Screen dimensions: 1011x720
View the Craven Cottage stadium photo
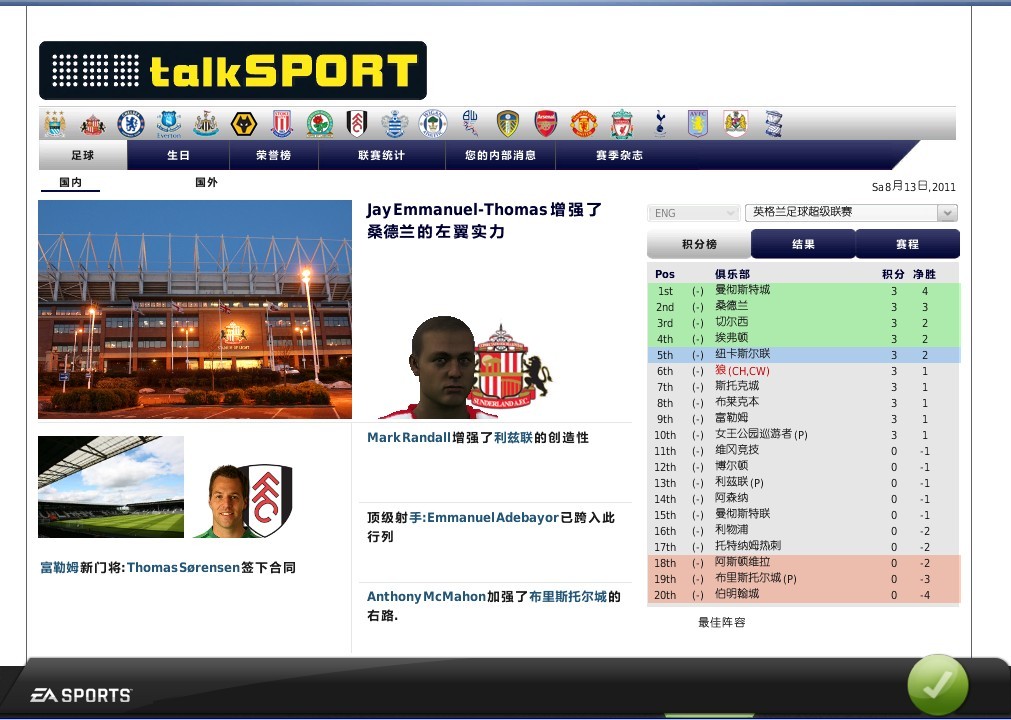pyautogui.click(x=111, y=487)
